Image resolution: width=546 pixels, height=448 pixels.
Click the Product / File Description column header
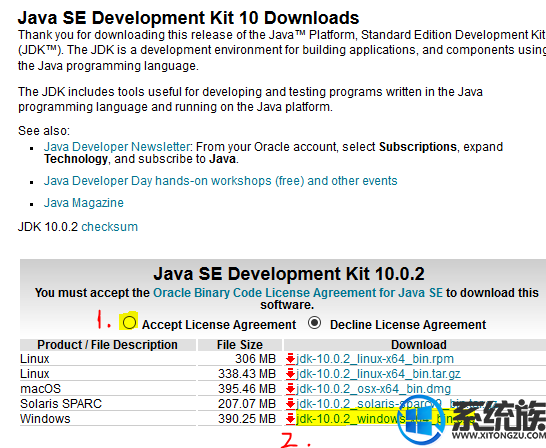(108, 345)
